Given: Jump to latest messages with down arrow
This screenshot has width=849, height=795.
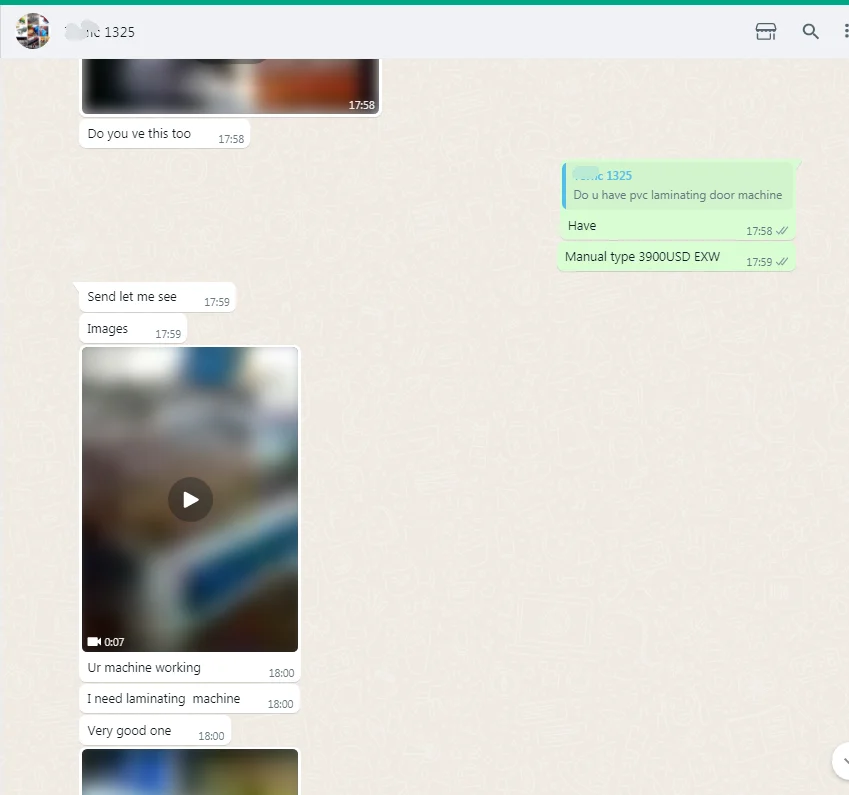Looking at the screenshot, I should [841, 761].
